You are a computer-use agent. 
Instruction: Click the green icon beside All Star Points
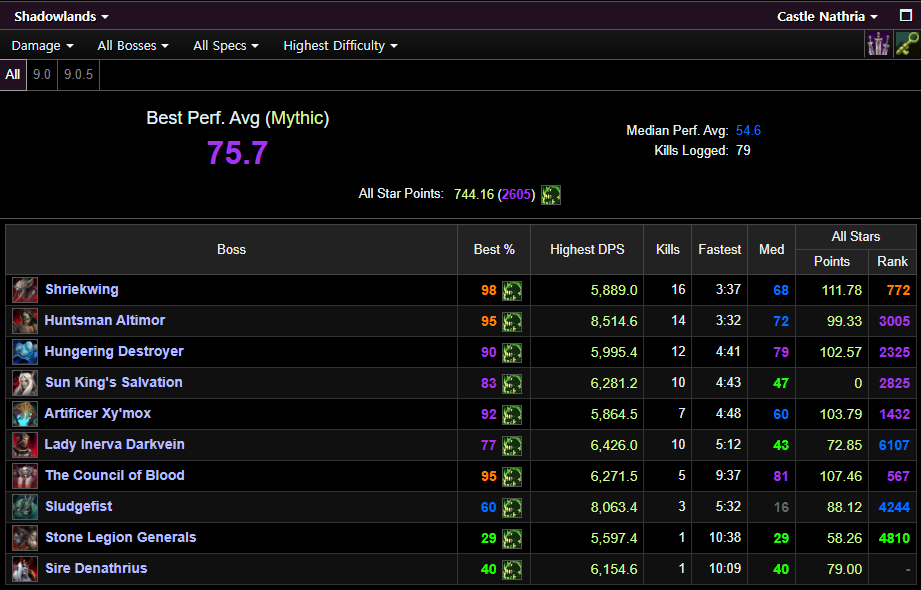click(550, 195)
